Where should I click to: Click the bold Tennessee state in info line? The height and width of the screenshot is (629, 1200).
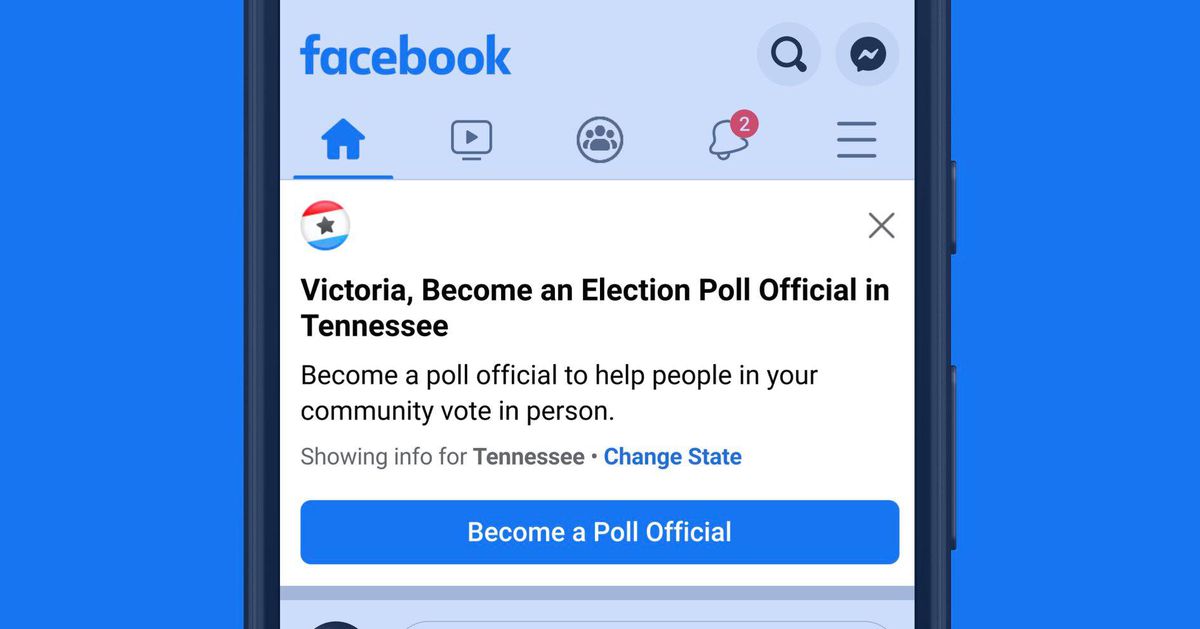pos(529,457)
